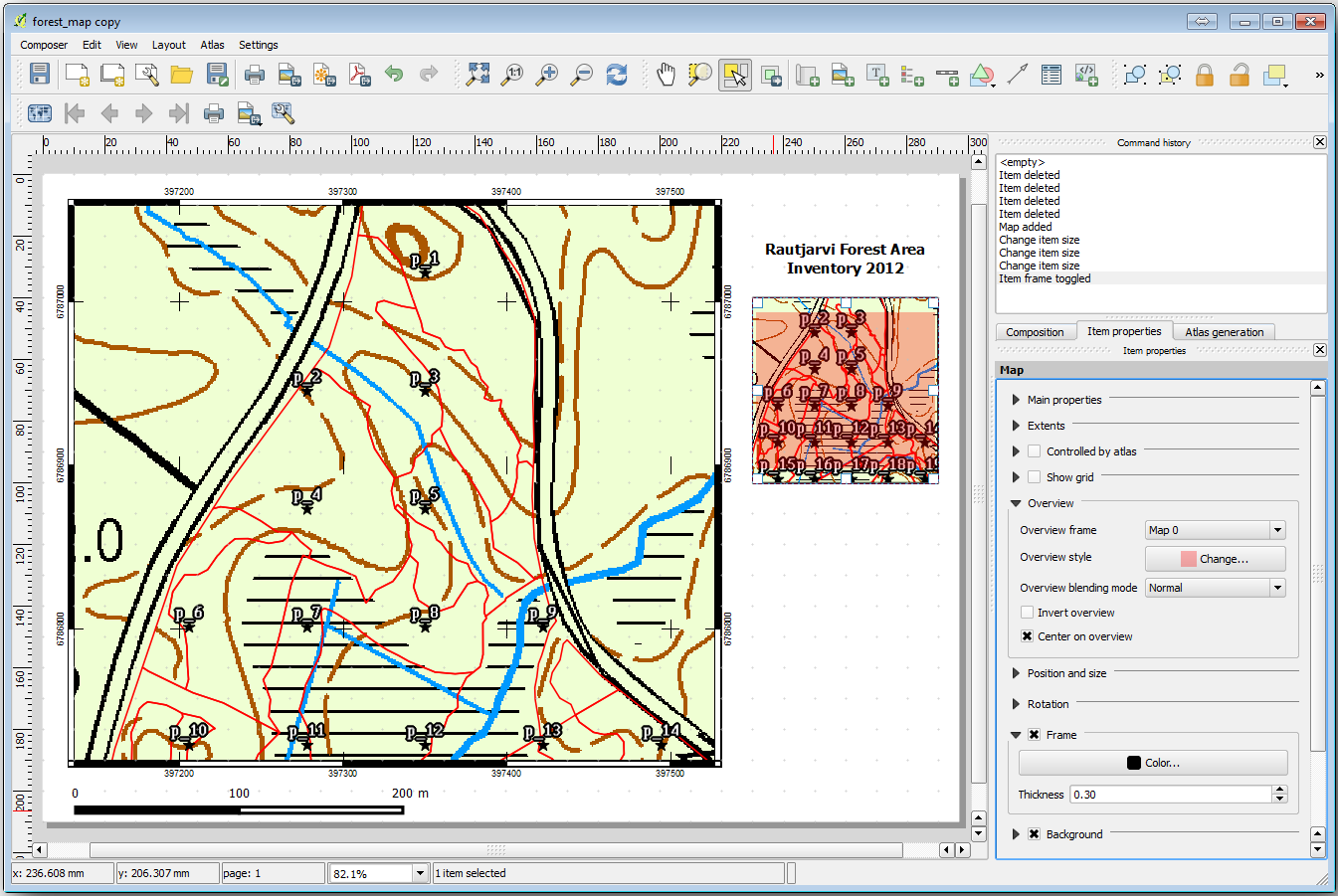
Task: Open the Overview frame dropdown
Action: 1215,530
